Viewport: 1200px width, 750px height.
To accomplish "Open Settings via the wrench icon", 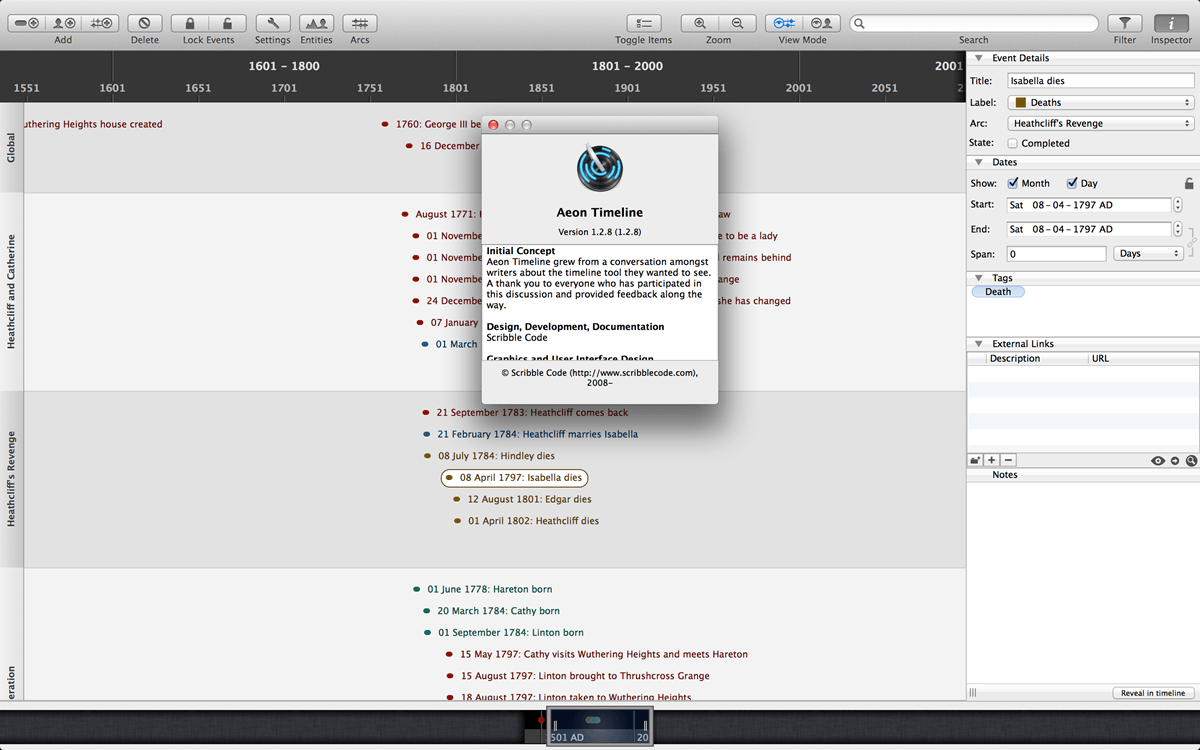I will (x=272, y=23).
